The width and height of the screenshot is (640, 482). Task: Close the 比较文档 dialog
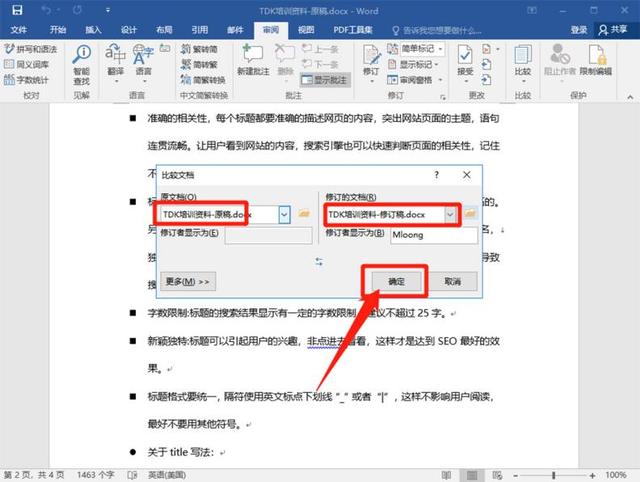click(467, 175)
